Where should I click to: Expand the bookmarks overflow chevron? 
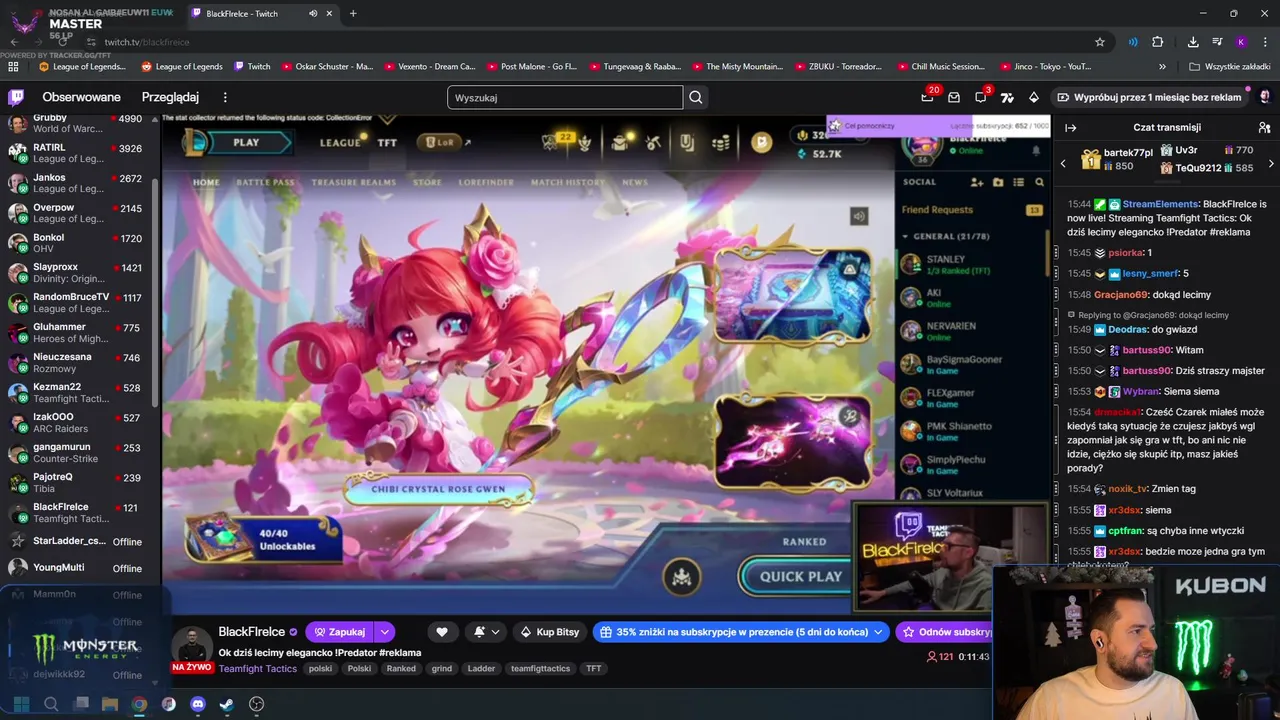click(1162, 67)
